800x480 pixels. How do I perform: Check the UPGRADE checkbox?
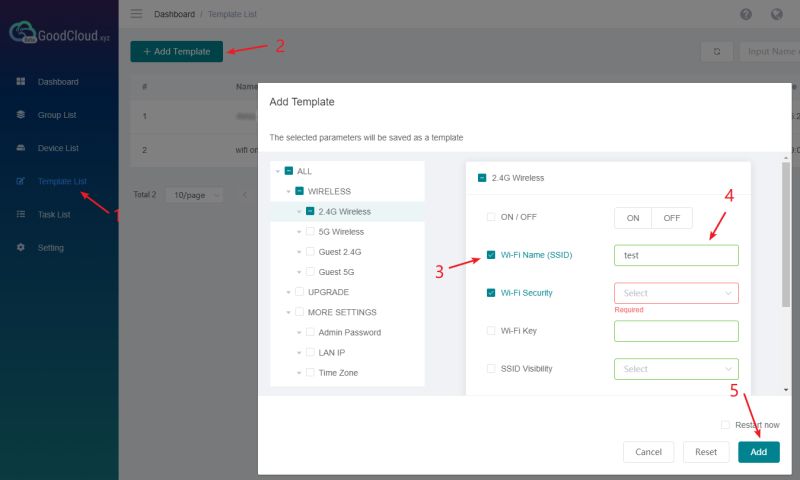coord(299,292)
